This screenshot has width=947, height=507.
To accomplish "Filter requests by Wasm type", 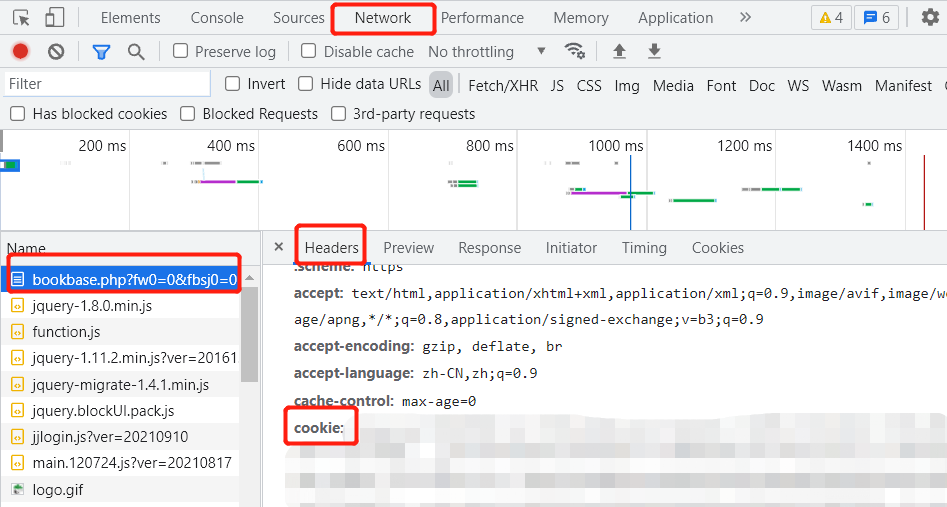I will 841,86.
